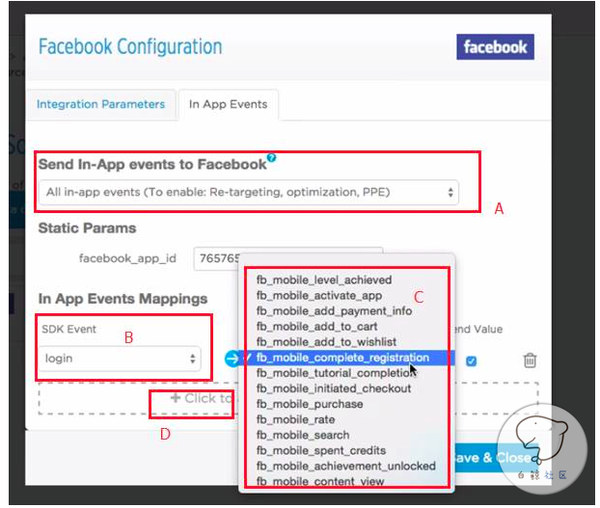Click the Facebook logo badge
600x508 pixels.
pos(495,47)
